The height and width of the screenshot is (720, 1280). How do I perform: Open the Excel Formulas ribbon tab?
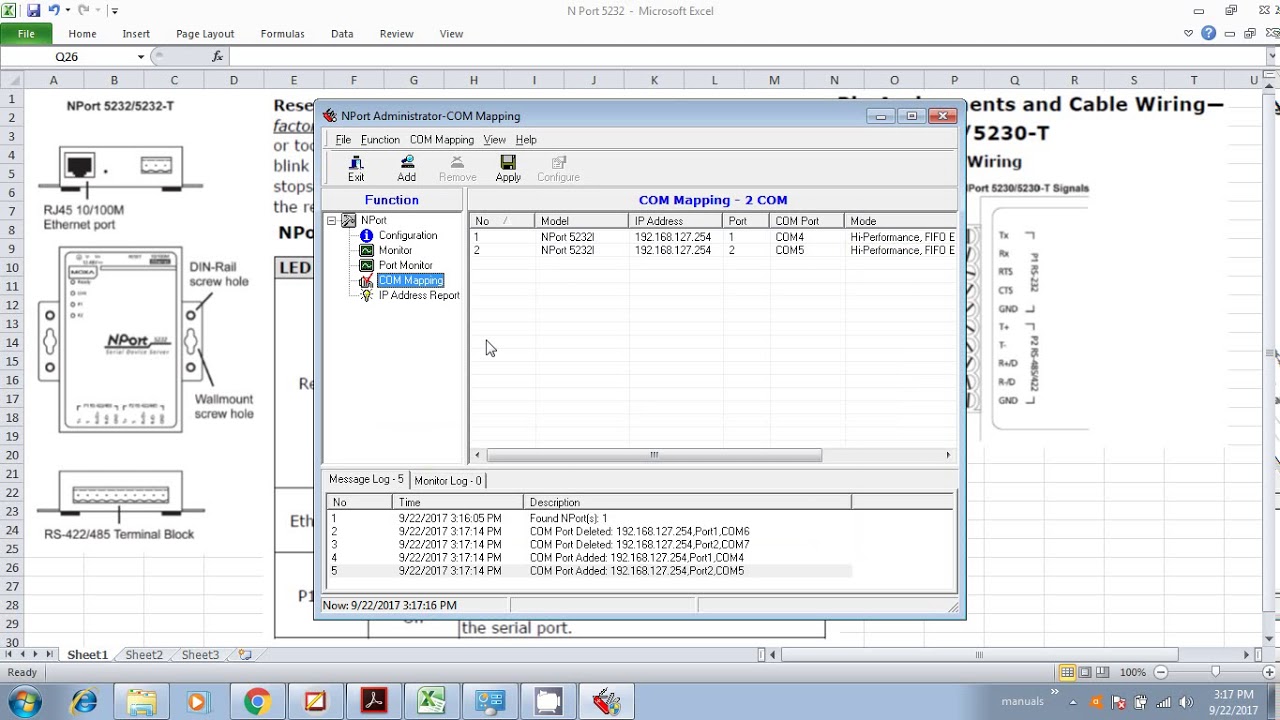(282, 34)
